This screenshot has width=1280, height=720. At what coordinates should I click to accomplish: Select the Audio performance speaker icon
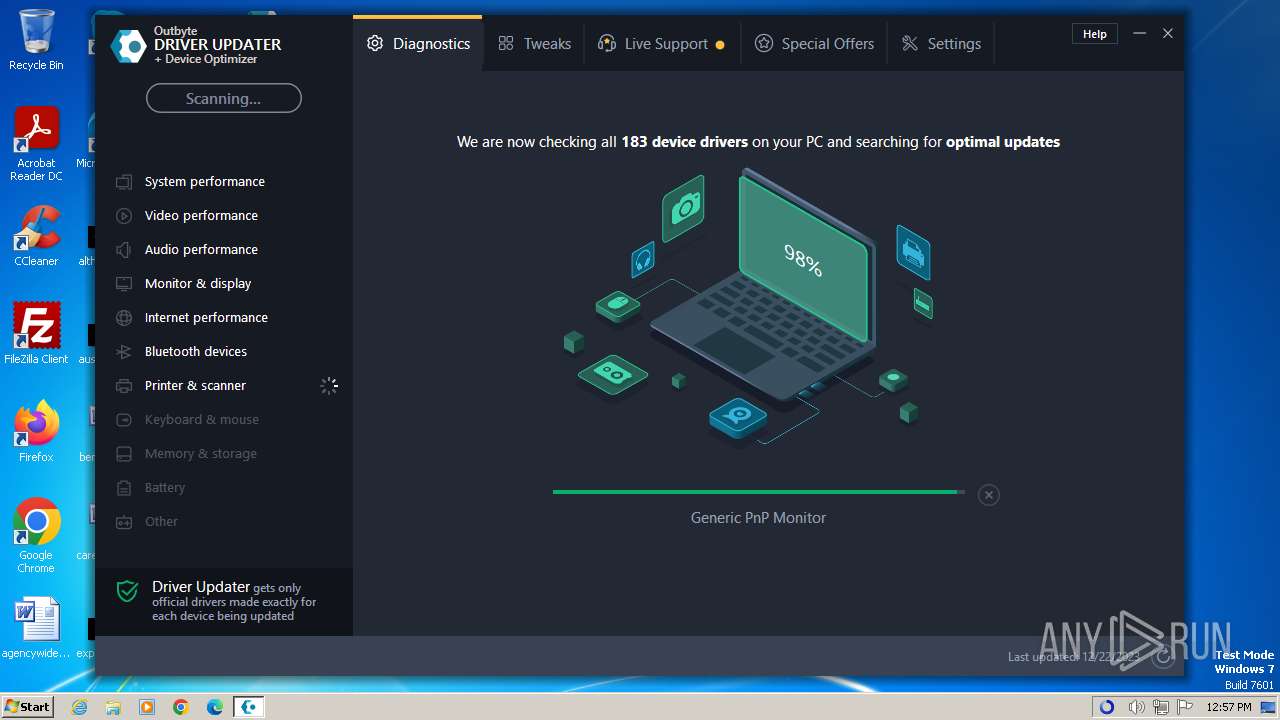point(124,250)
